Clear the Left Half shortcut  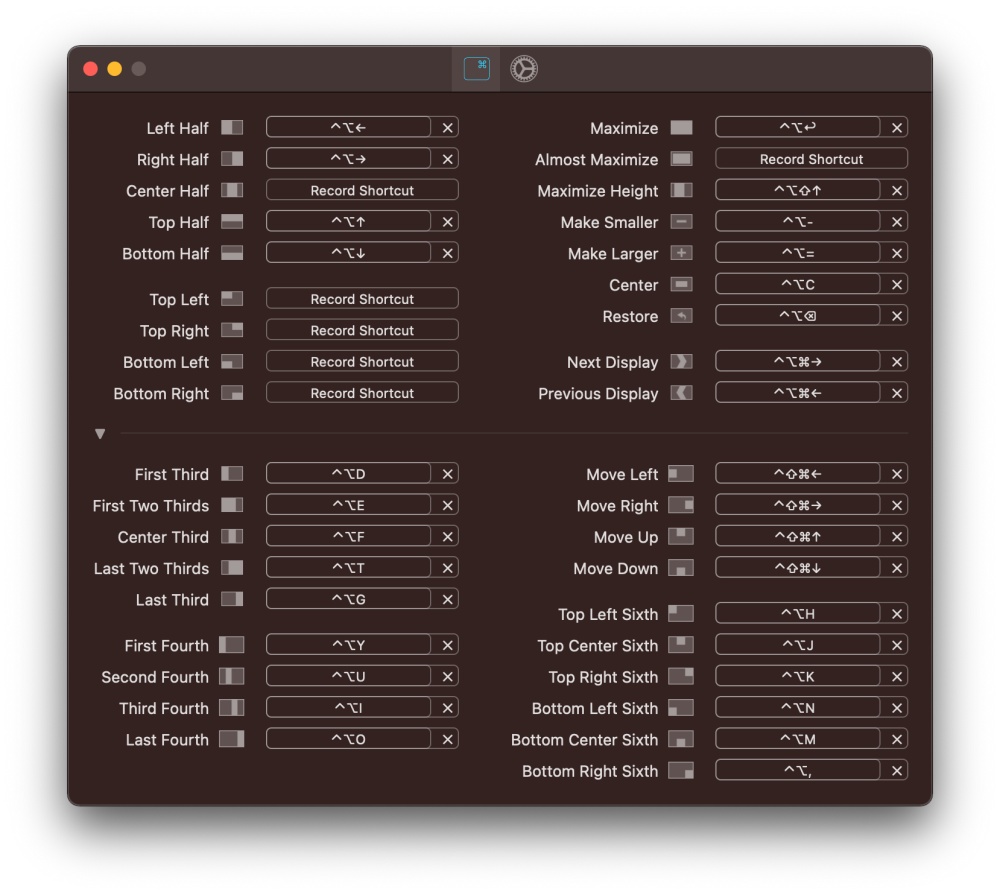(x=448, y=128)
